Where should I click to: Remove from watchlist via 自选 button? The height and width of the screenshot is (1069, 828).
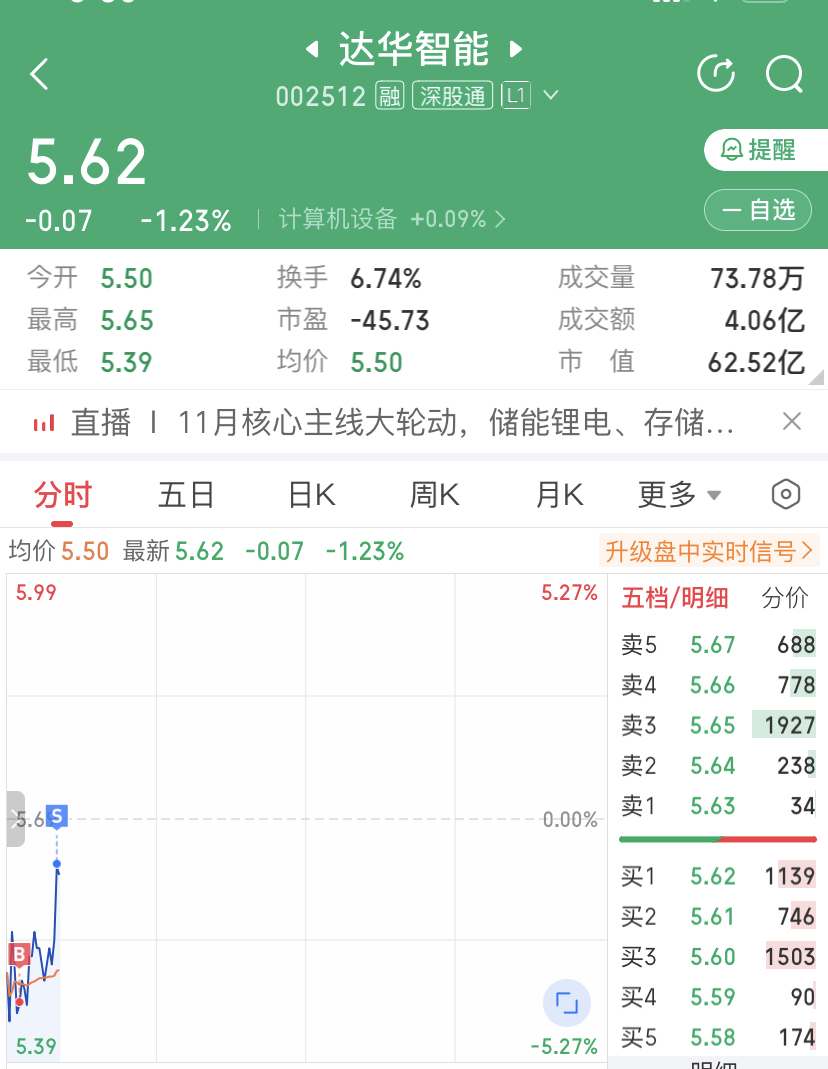[x=758, y=210]
